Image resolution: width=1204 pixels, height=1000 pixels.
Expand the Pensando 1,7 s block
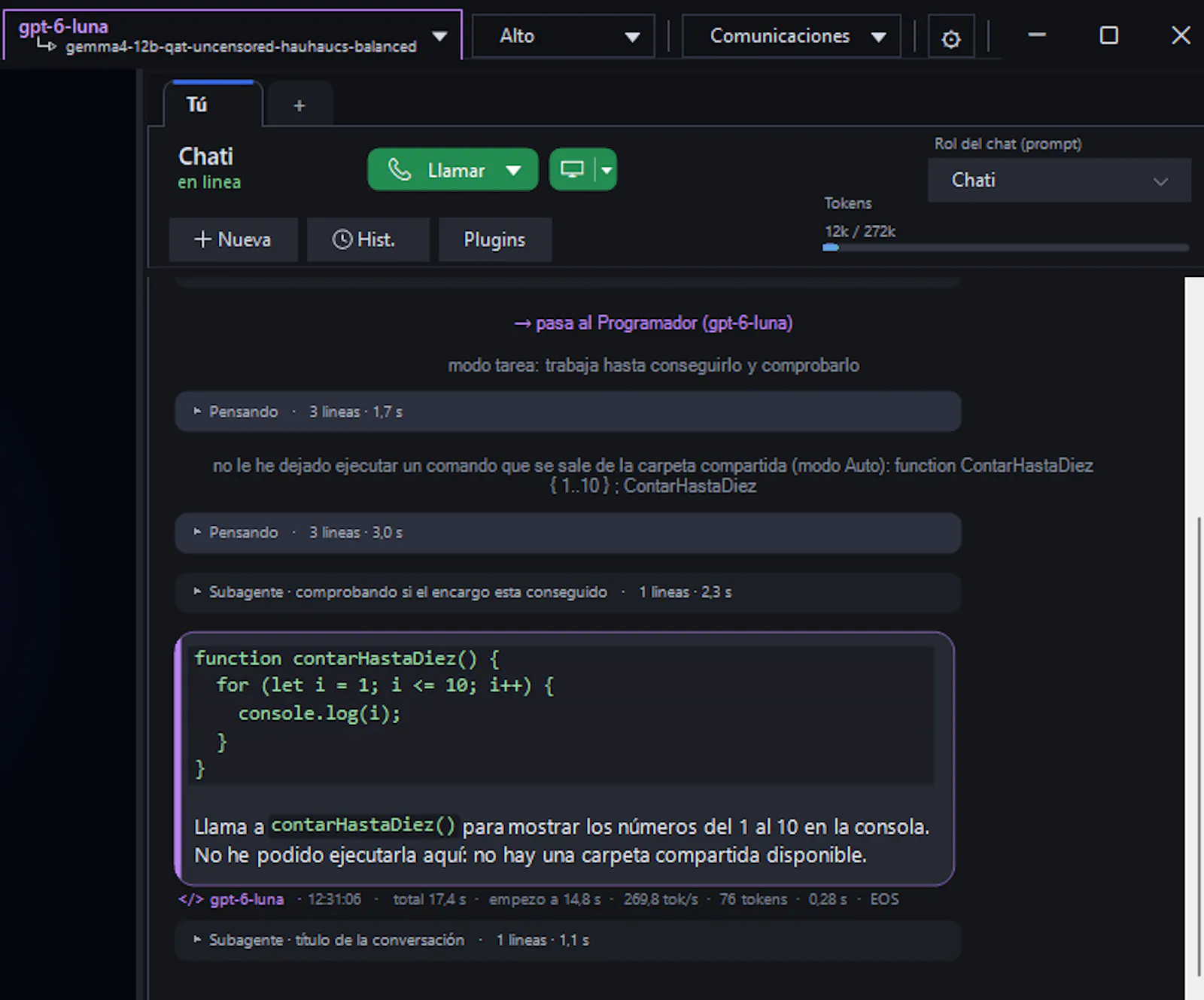[568, 412]
